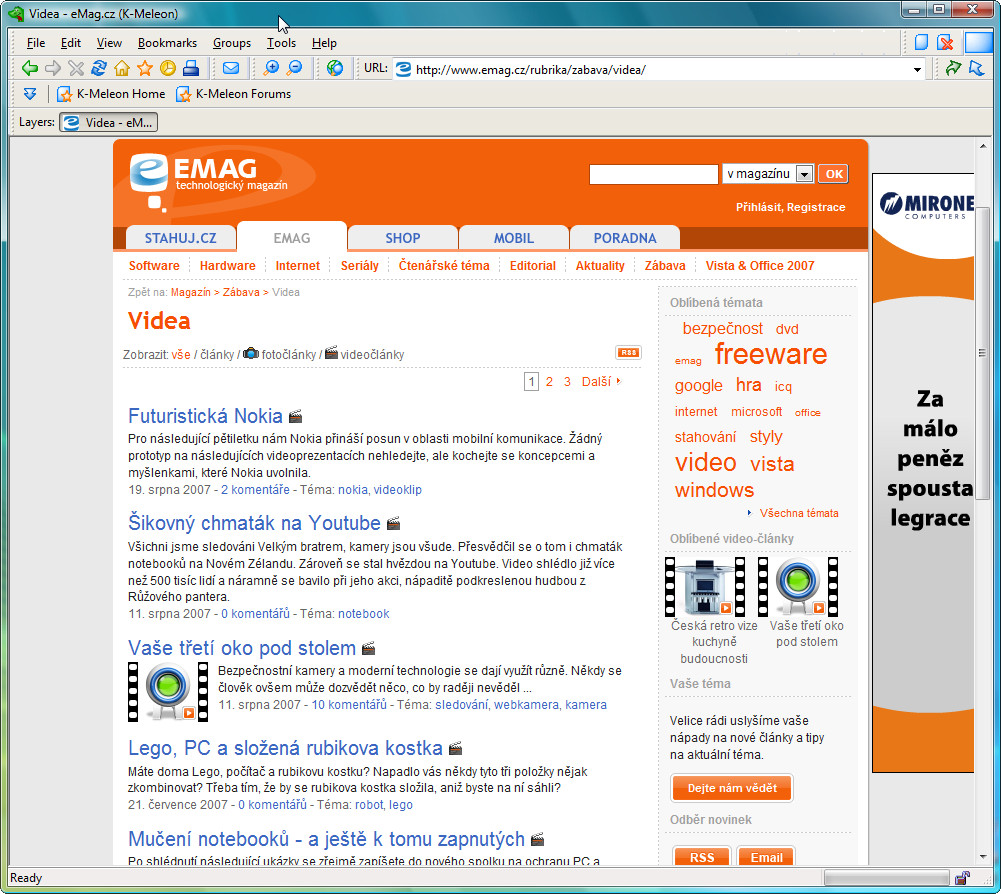
Task: Open 'Česká retro vize kuchyně' video thumbnail
Action: pyautogui.click(x=705, y=586)
